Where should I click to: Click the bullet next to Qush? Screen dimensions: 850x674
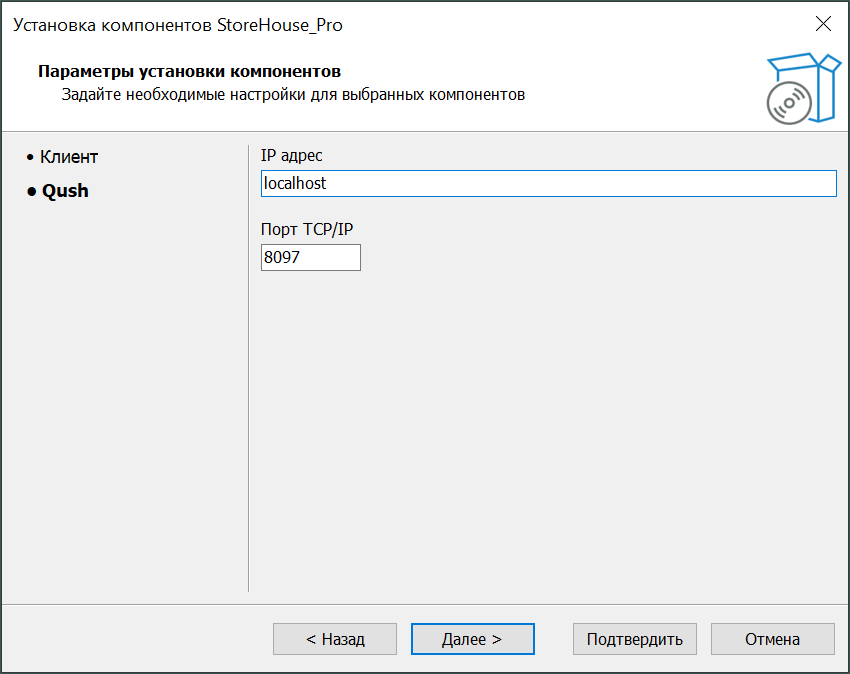31,191
